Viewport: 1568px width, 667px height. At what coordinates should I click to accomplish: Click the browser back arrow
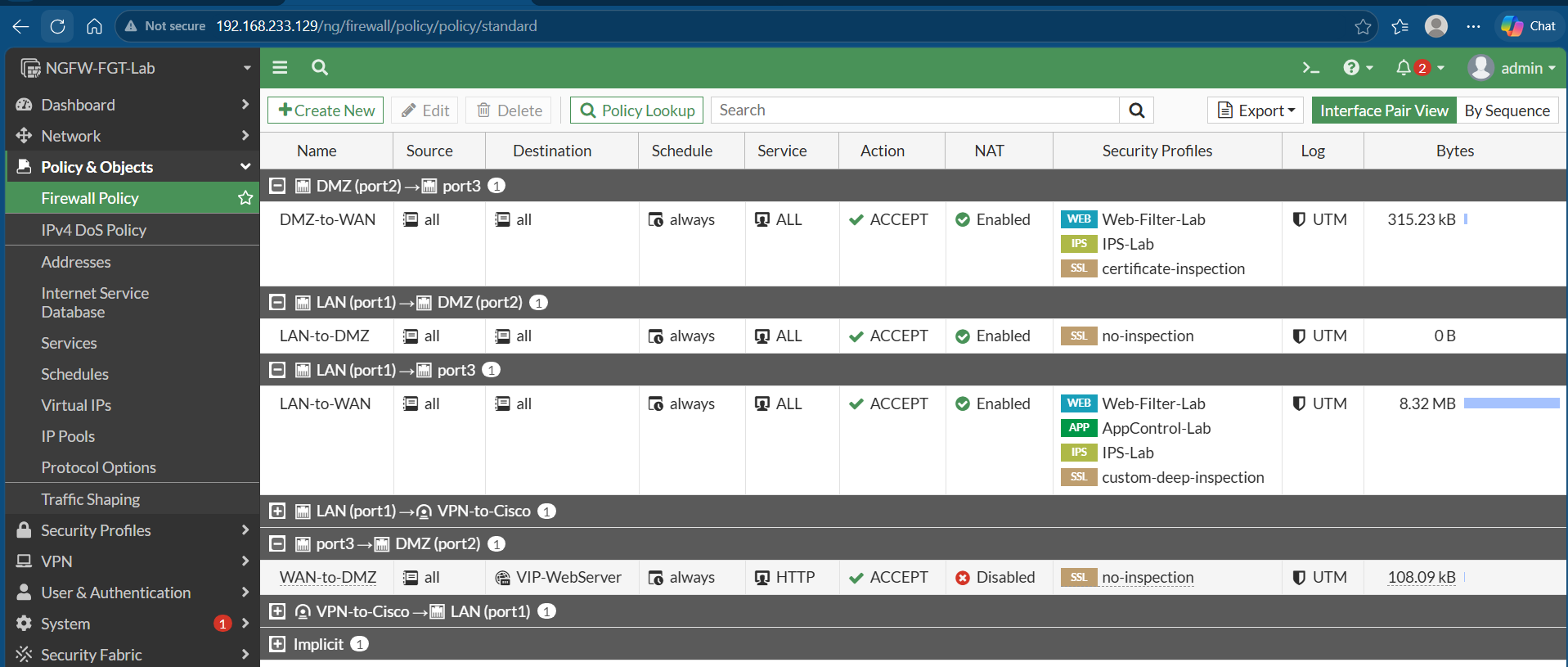point(21,26)
